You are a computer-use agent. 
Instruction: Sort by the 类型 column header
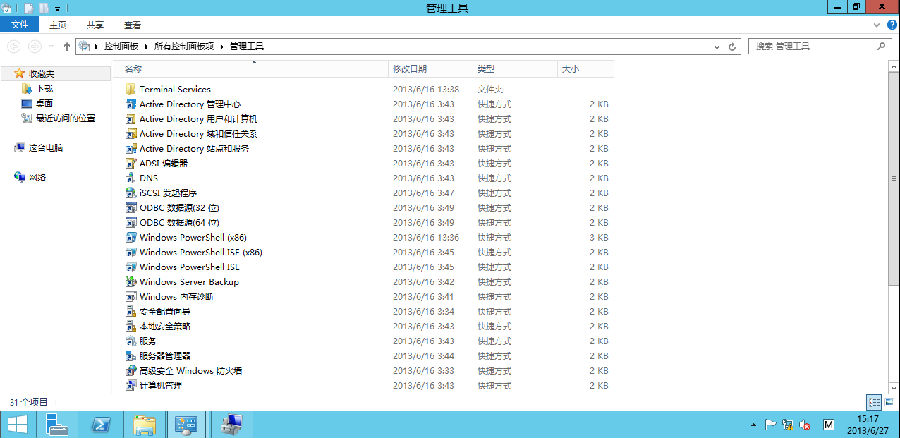[516, 69]
